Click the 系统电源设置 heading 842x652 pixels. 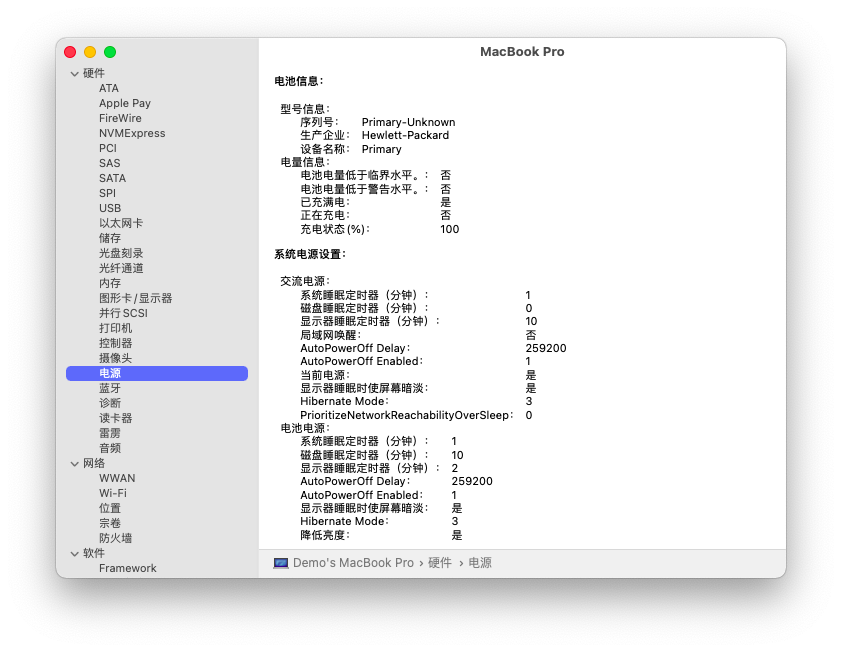click(310, 254)
